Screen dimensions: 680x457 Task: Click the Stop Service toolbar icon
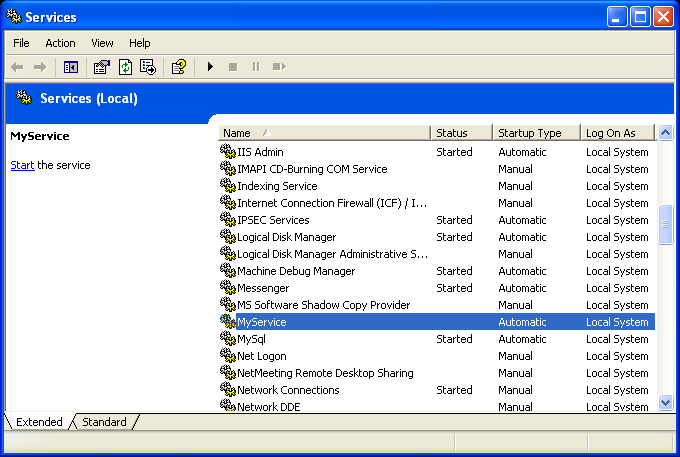pyautogui.click(x=233, y=67)
